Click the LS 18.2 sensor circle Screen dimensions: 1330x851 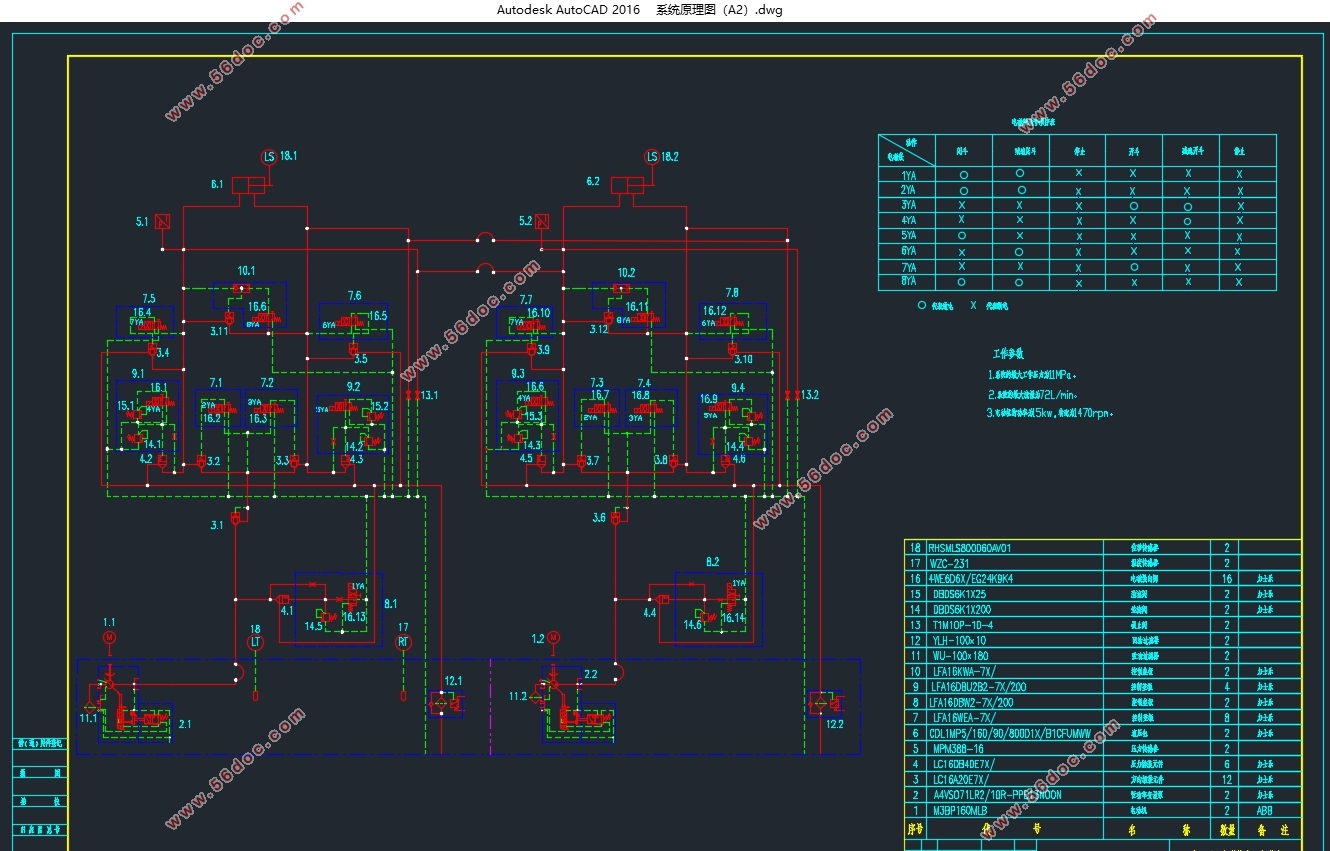pos(652,157)
